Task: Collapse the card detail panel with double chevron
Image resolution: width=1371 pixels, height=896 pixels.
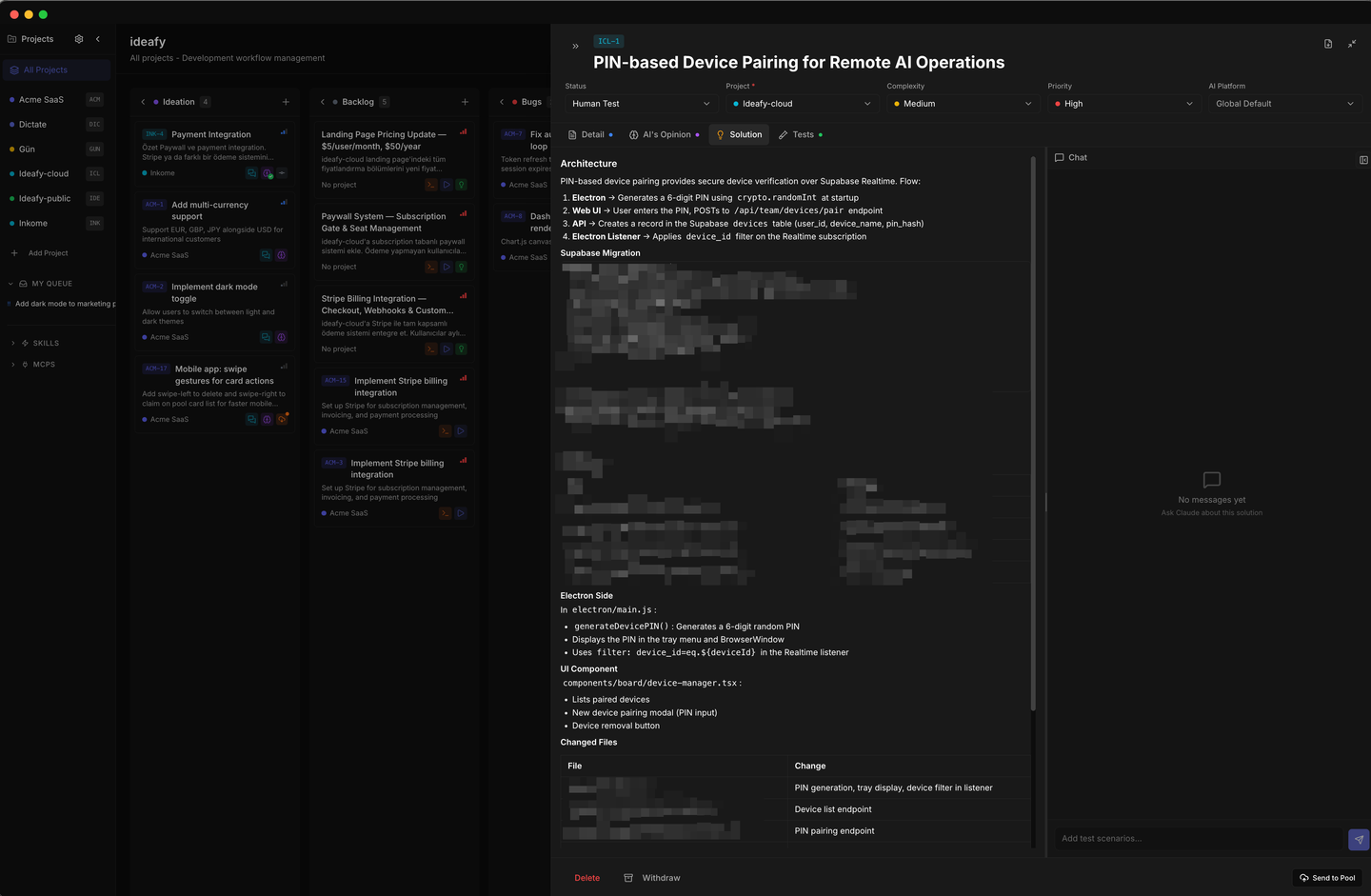Action: click(x=575, y=46)
